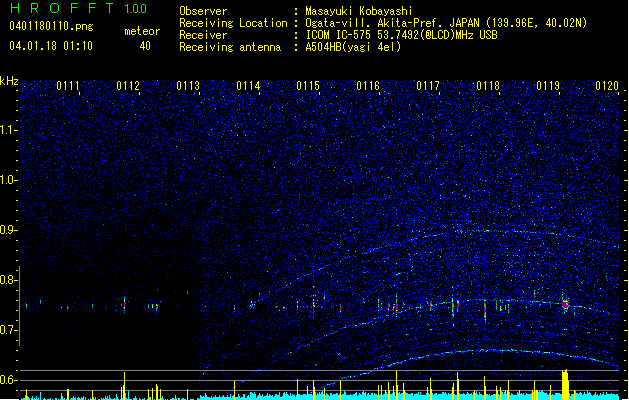Click the Receiver label

coord(203,35)
